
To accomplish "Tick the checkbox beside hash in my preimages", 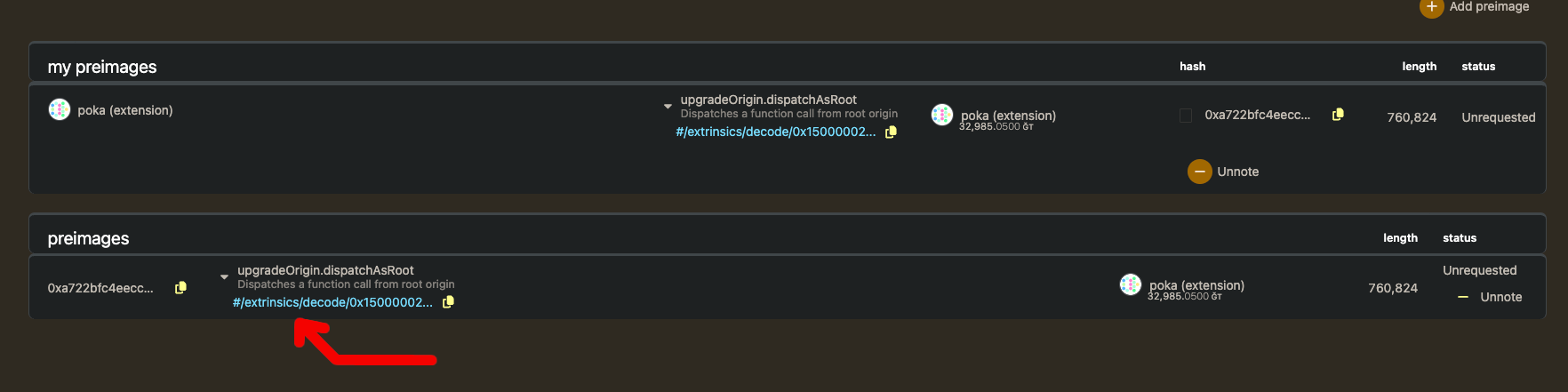I will point(1186,116).
